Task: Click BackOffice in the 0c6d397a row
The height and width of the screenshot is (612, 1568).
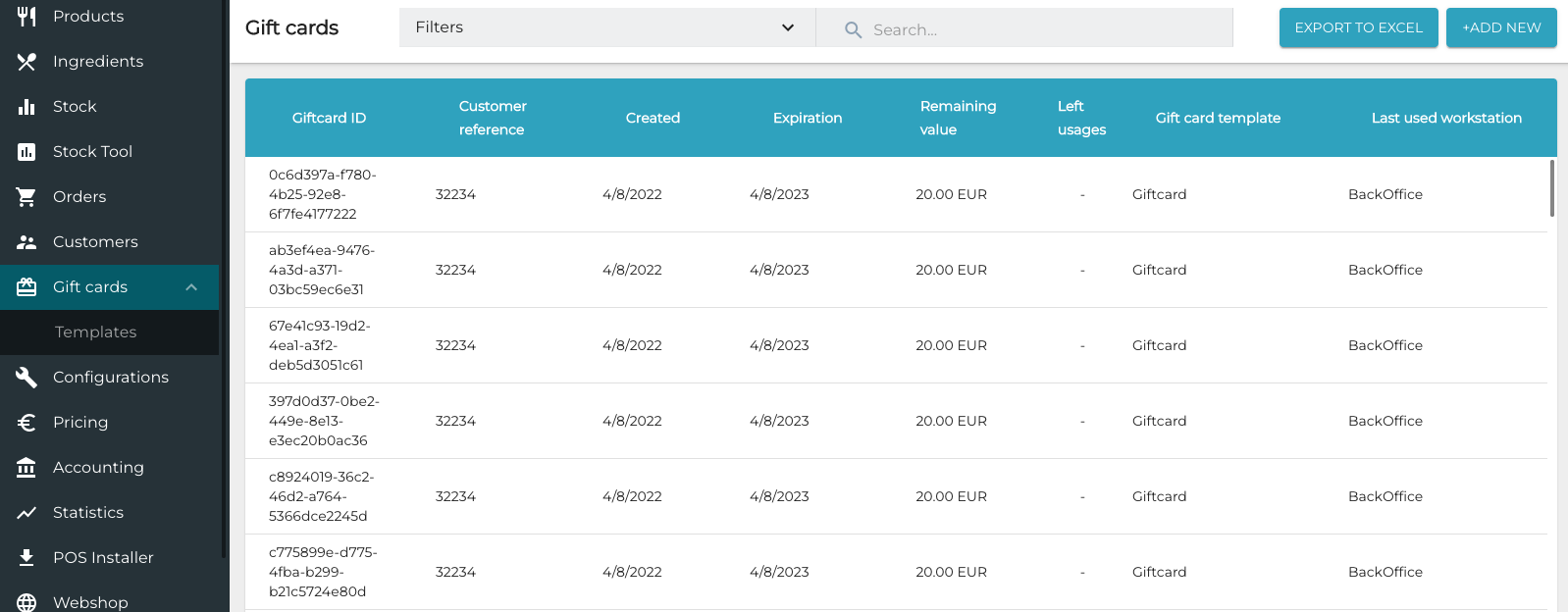Action: point(1385,194)
